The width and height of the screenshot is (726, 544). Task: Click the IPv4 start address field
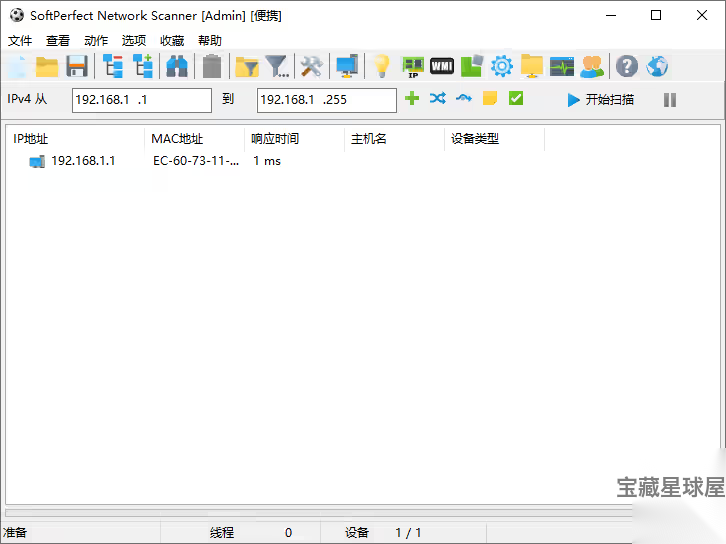(142, 100)
